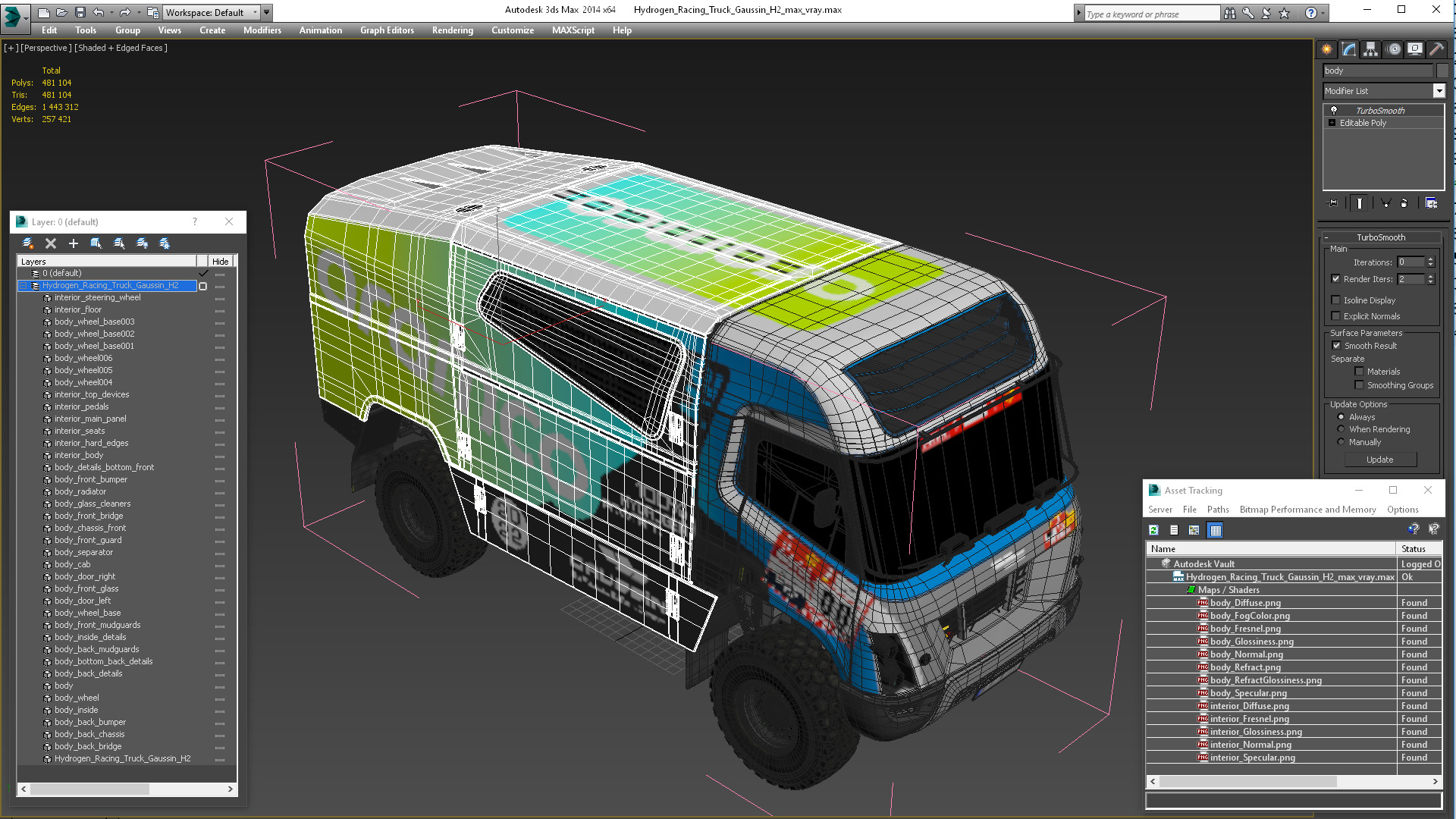Toggle Render Iters checkbox

(1335, 279)
